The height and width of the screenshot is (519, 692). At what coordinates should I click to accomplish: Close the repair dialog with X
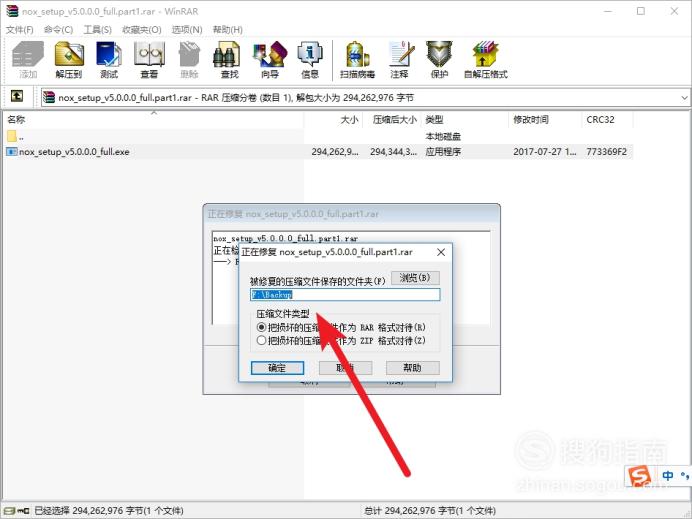(x=440, y=252)
